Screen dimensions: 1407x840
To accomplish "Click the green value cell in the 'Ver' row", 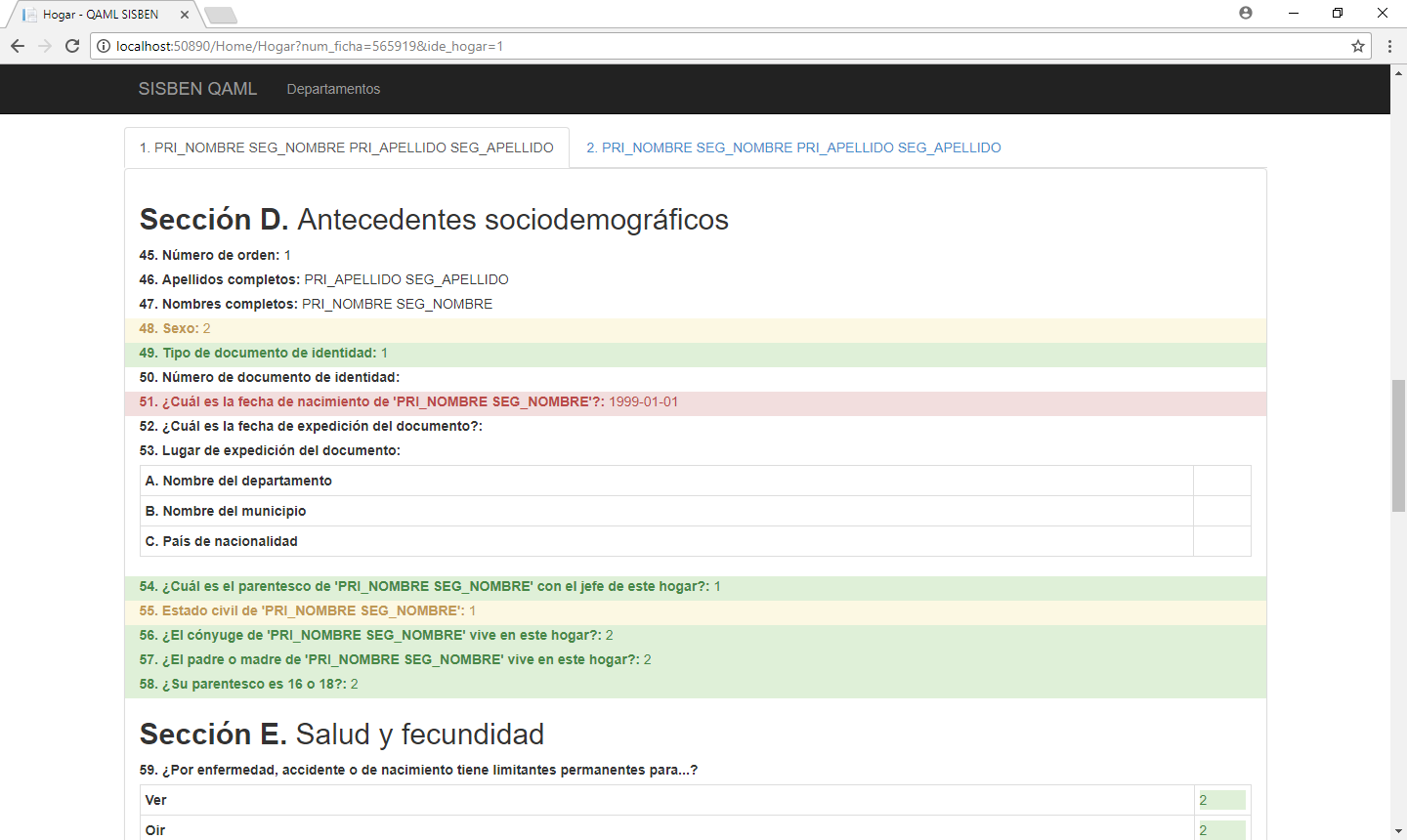I will [1221, 800].
